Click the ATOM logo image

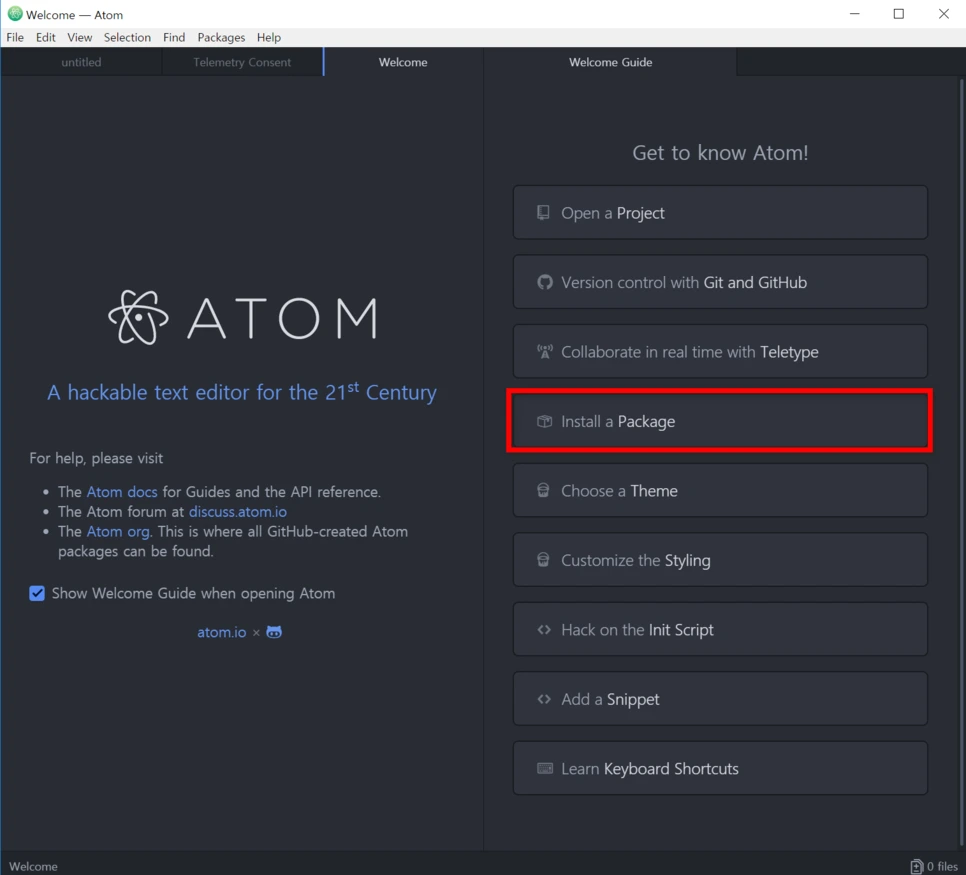coord(243,317)
